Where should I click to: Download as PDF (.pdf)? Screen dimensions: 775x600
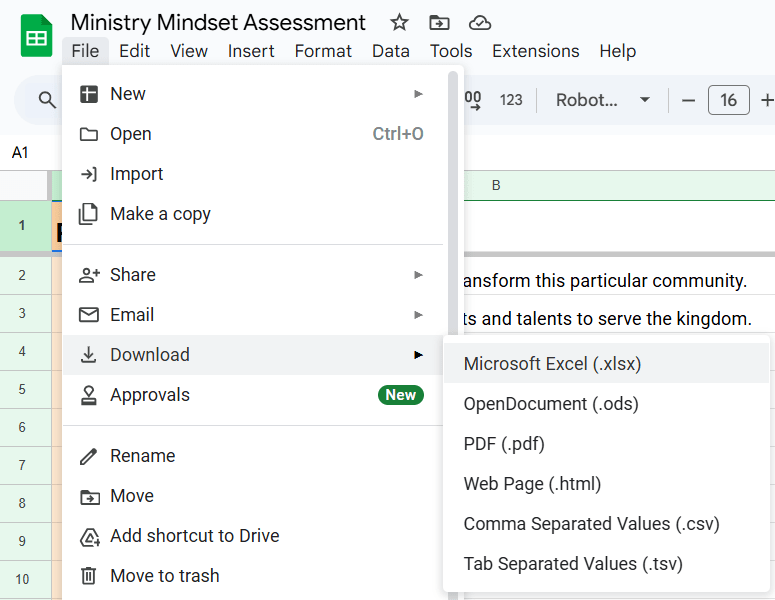point(504,444)
